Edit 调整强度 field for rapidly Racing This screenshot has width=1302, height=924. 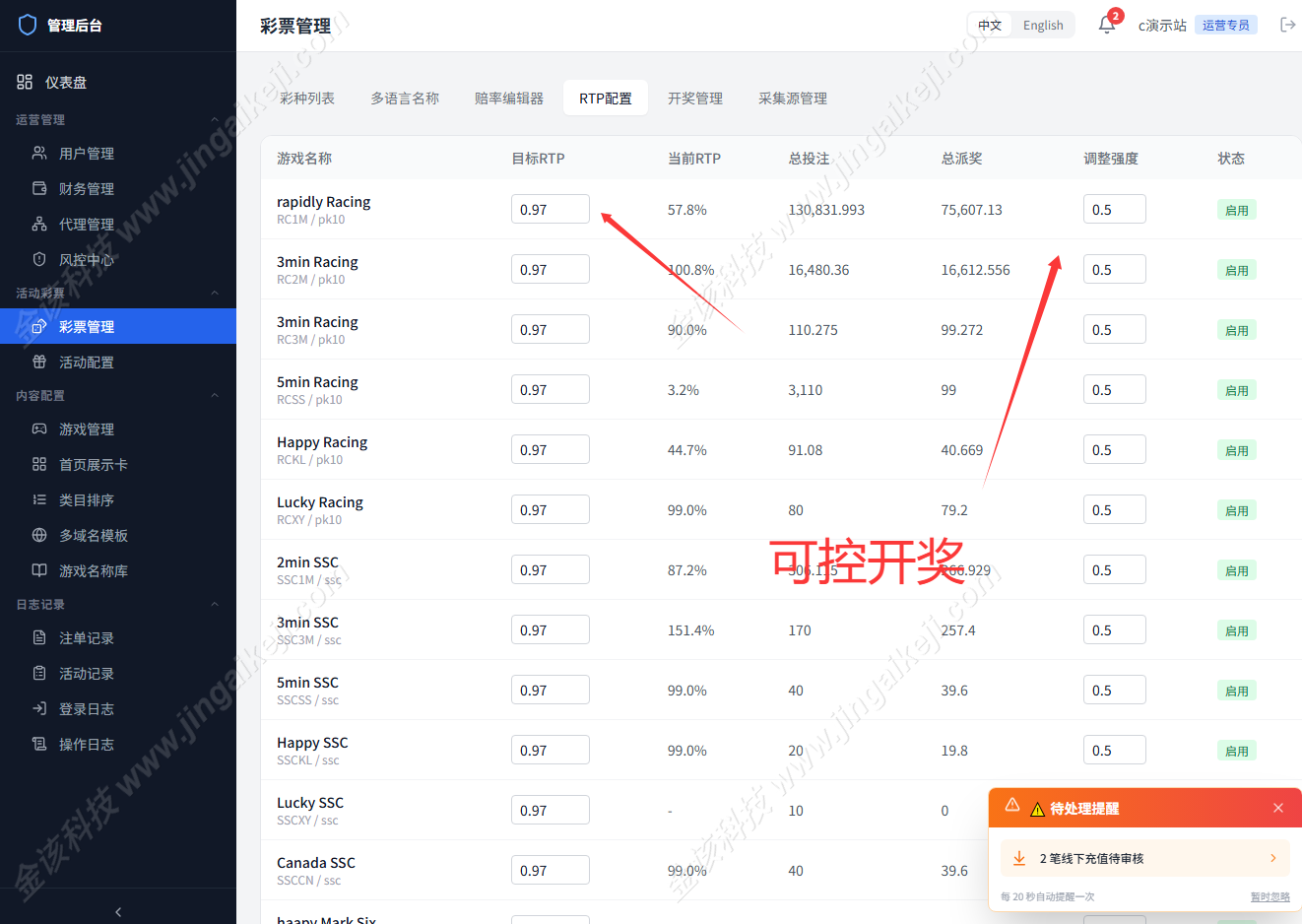1115,209
